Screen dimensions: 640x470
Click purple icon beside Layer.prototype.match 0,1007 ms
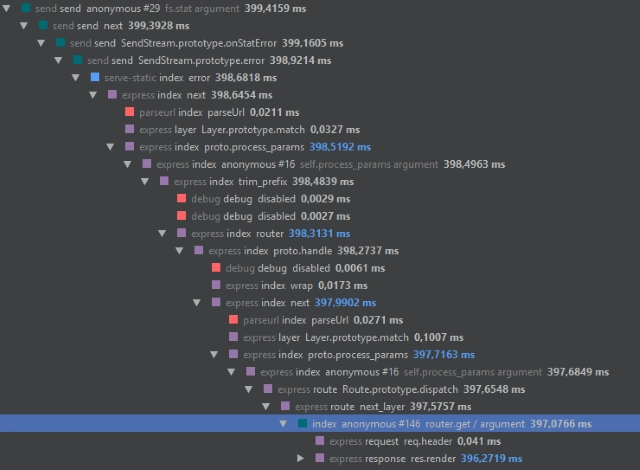point(233,337)
